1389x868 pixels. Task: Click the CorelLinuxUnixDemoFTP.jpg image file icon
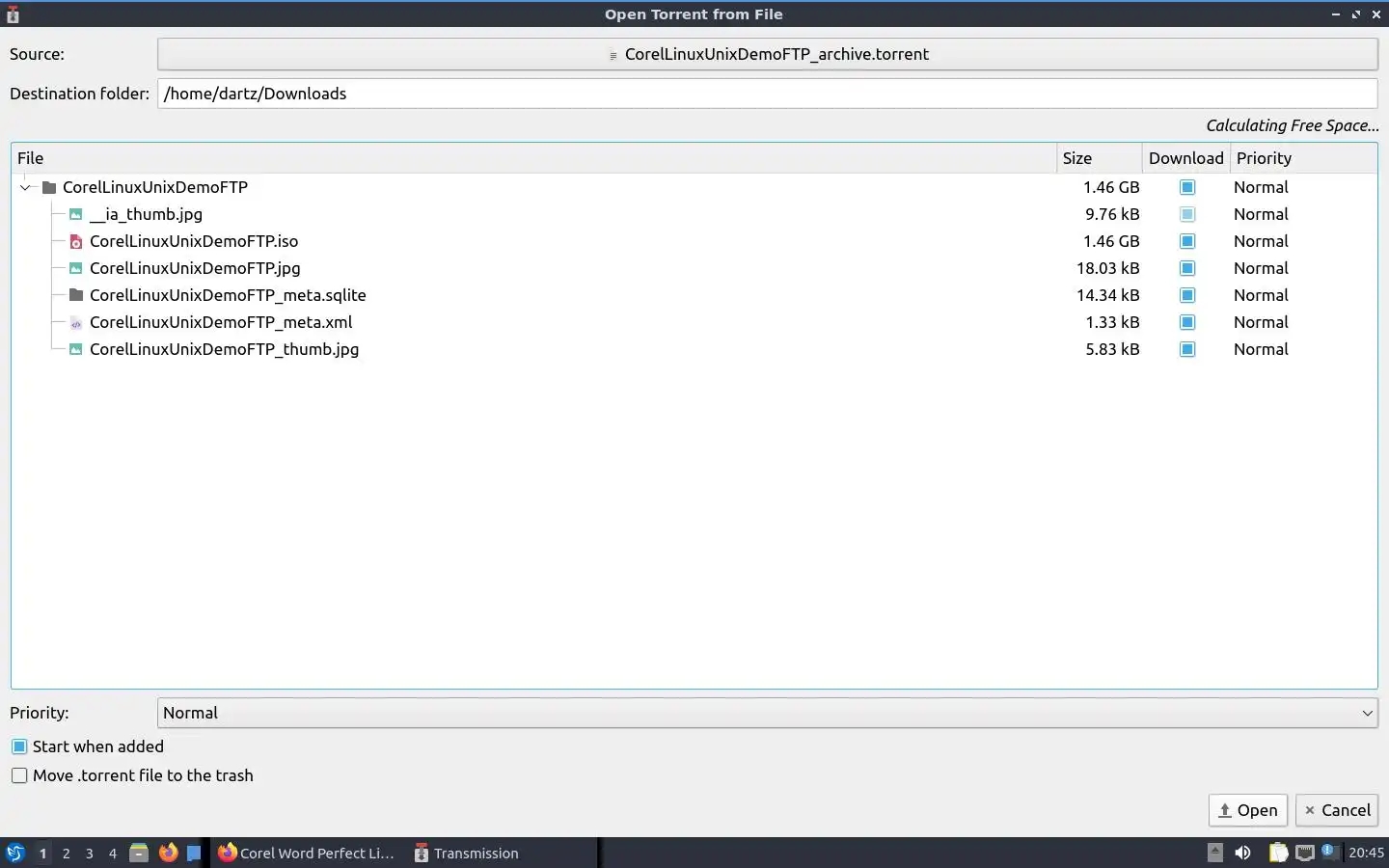76,268
